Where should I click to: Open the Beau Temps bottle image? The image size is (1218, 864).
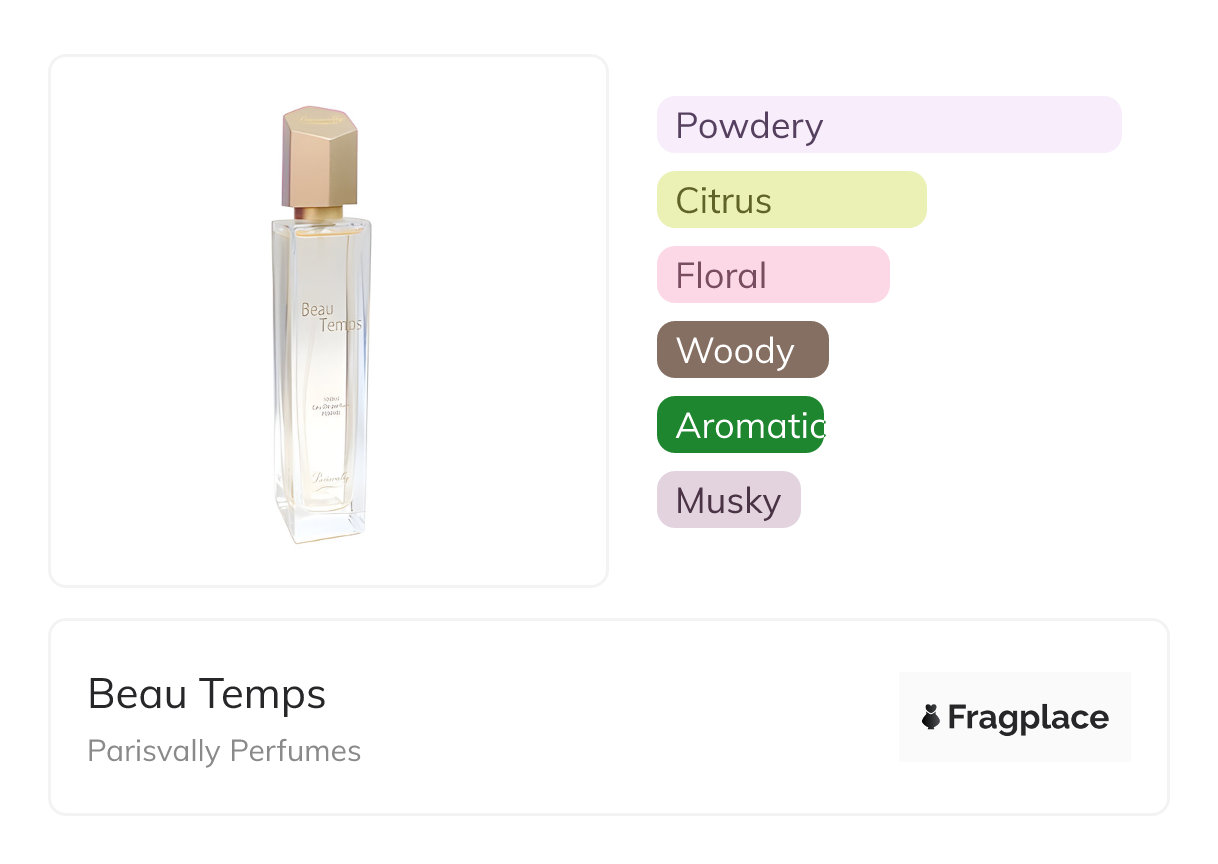point(319,324)
